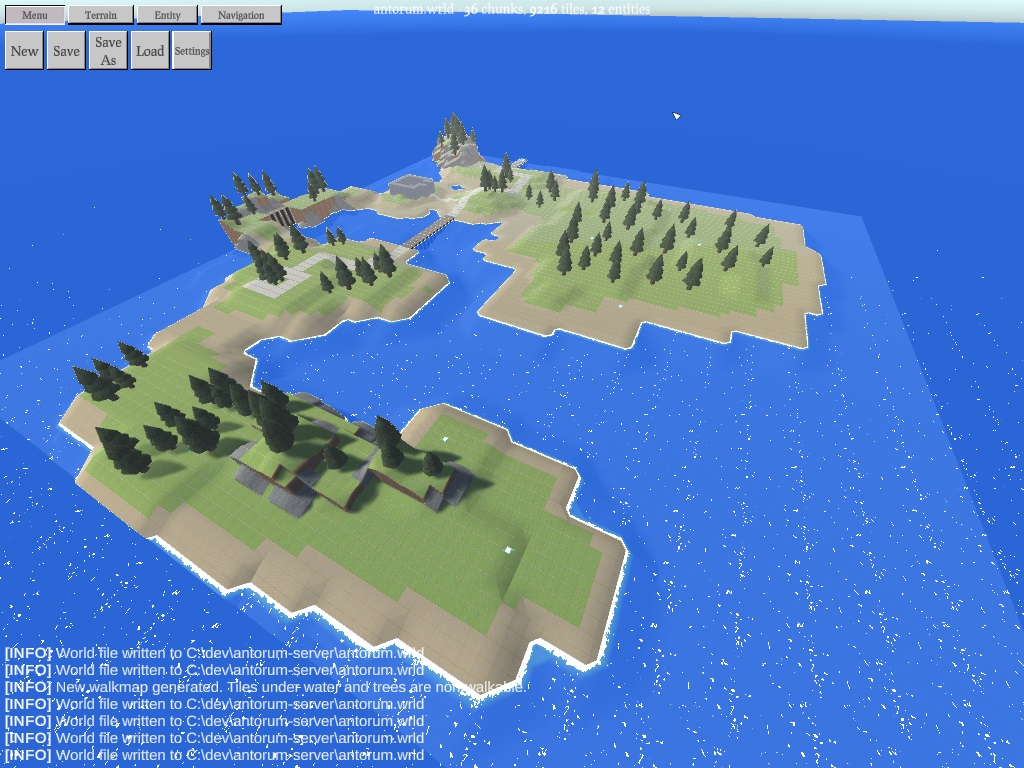The height and width of the screenshot is (768, 1024).
Task: Open the Navigation tab
Action: pyautogui.click(x=241, y=15)
